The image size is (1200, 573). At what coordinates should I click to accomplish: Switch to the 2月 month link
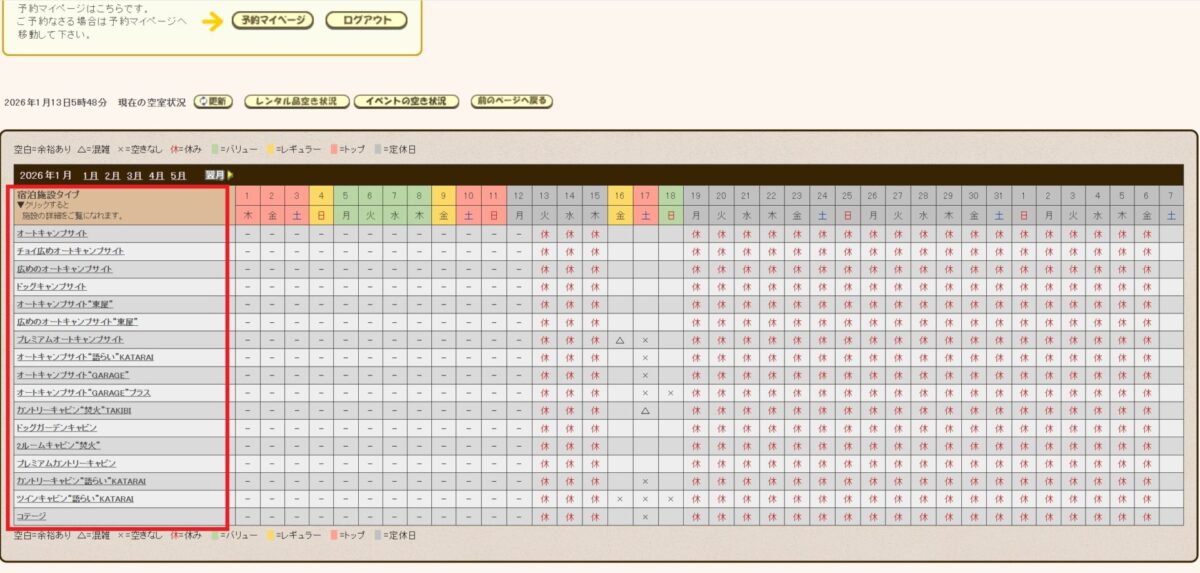pos(113,176)
